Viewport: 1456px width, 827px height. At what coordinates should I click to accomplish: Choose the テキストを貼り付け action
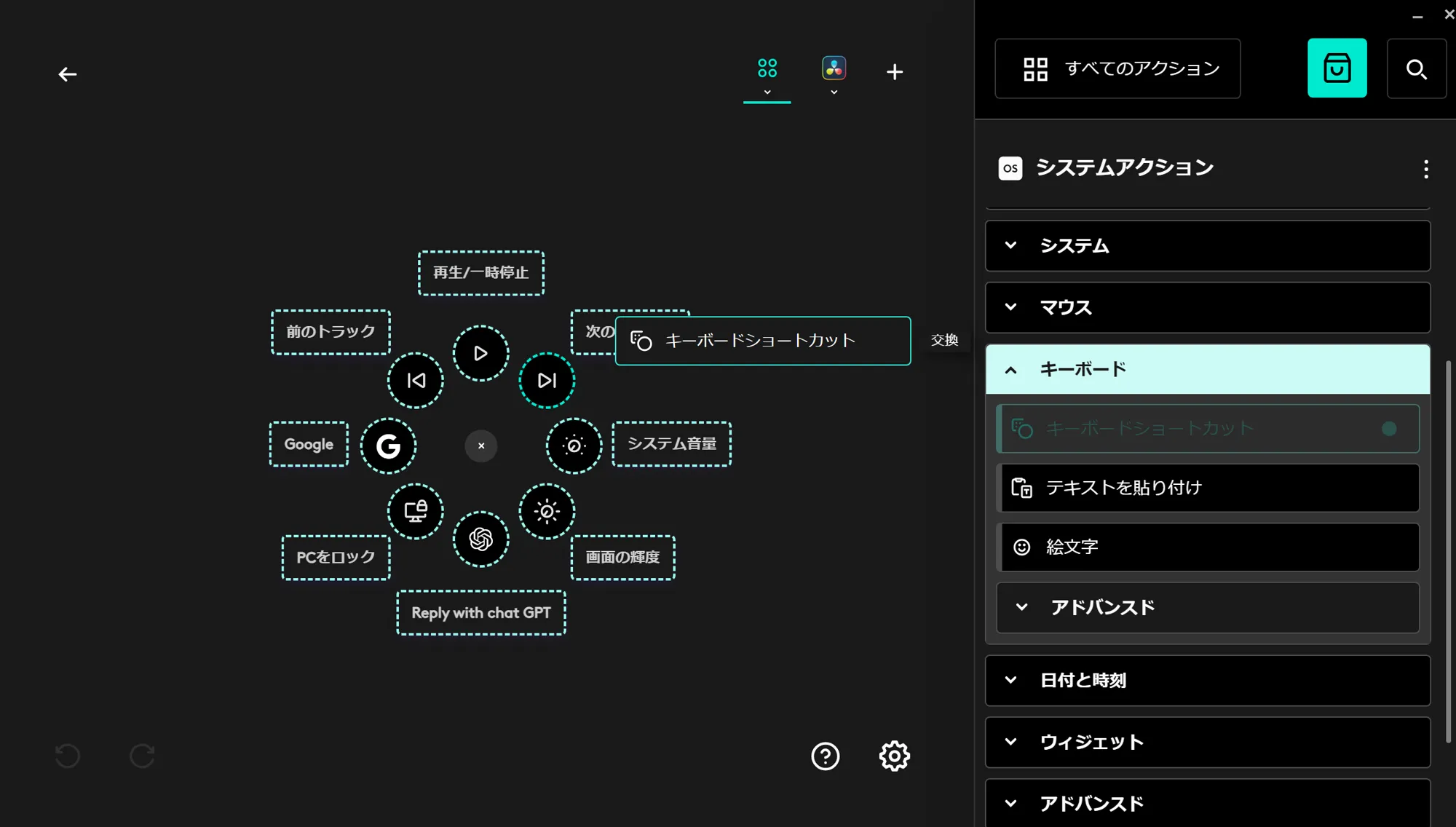click(1207, 488)
